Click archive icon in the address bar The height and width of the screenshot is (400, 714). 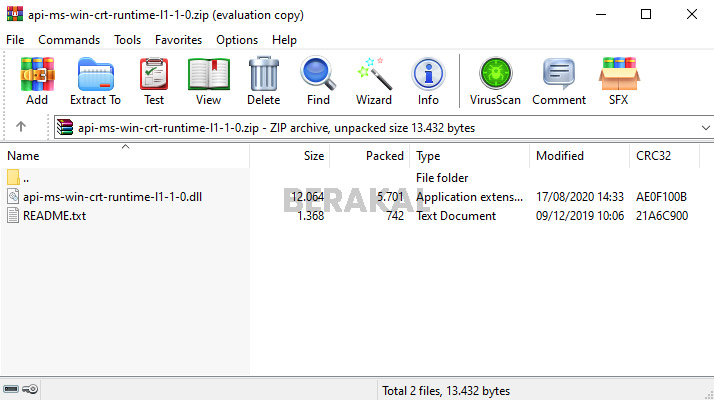pos(65,128)
